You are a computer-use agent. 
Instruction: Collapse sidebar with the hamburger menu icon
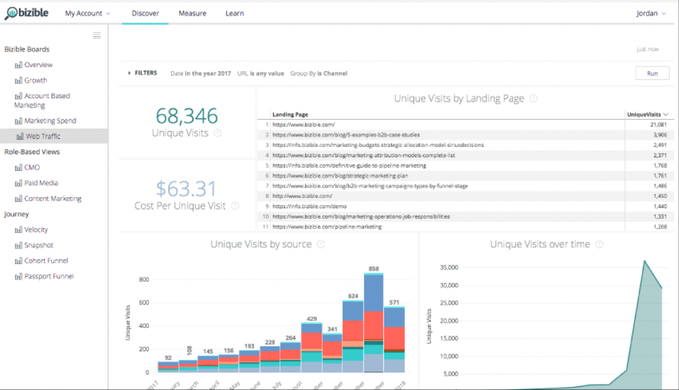click(97, 35)
